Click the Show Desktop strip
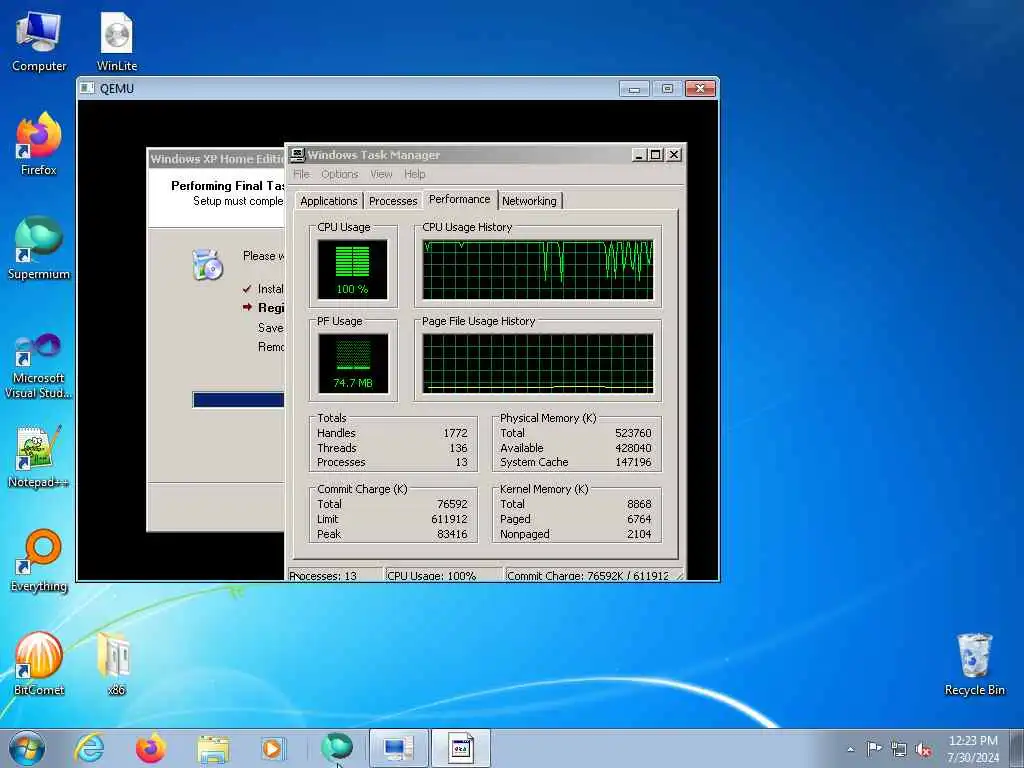Image resolution: width=1024 pixels, height=768 pixels. click(1017, 748)
